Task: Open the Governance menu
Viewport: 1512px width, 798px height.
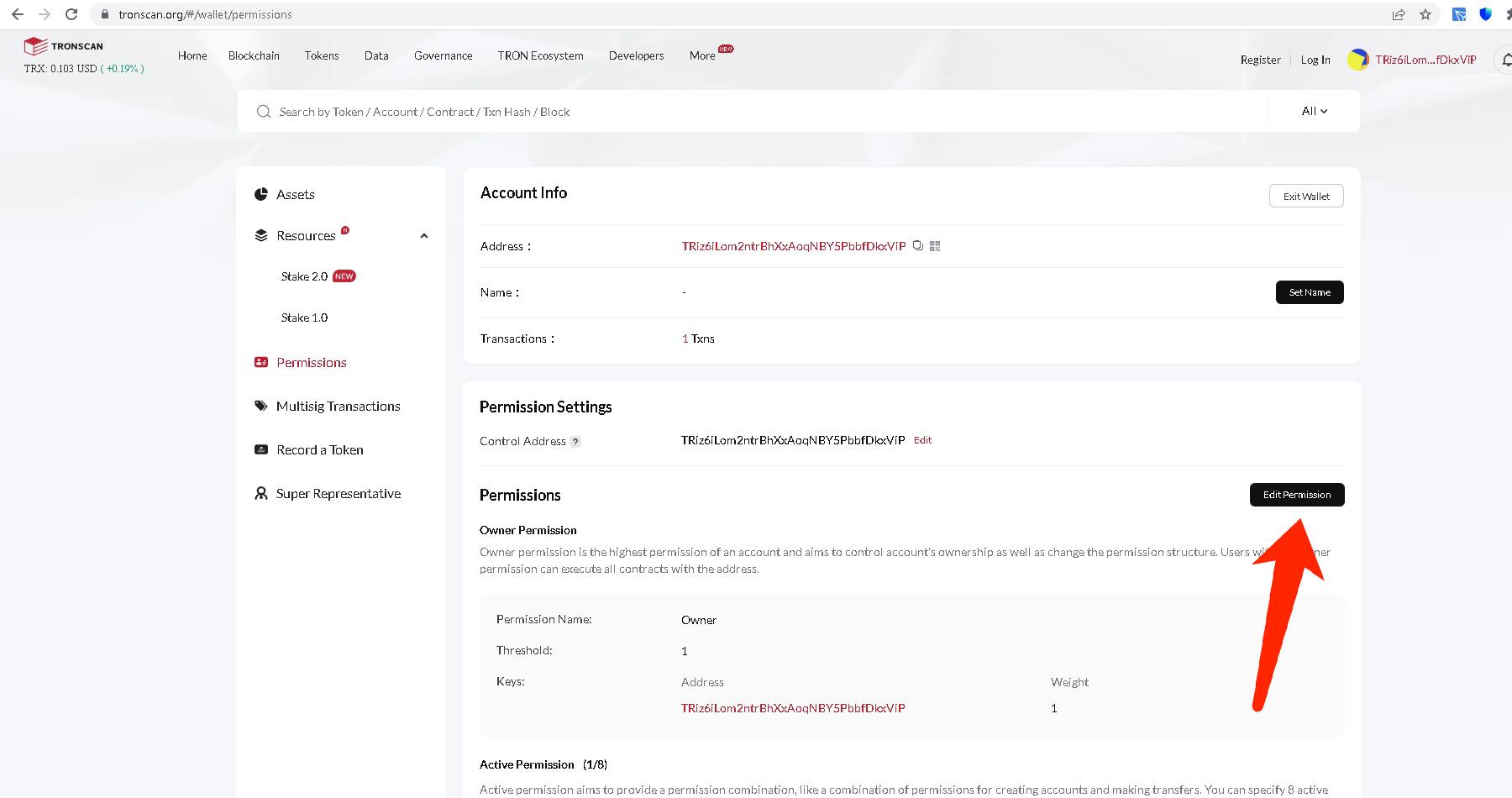Action: tap(444, 55)
